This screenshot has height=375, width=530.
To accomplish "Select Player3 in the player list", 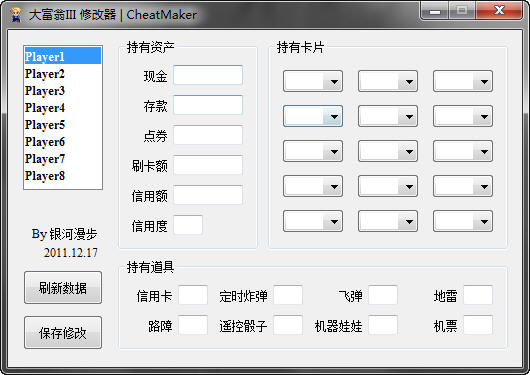I will (63, 90).
